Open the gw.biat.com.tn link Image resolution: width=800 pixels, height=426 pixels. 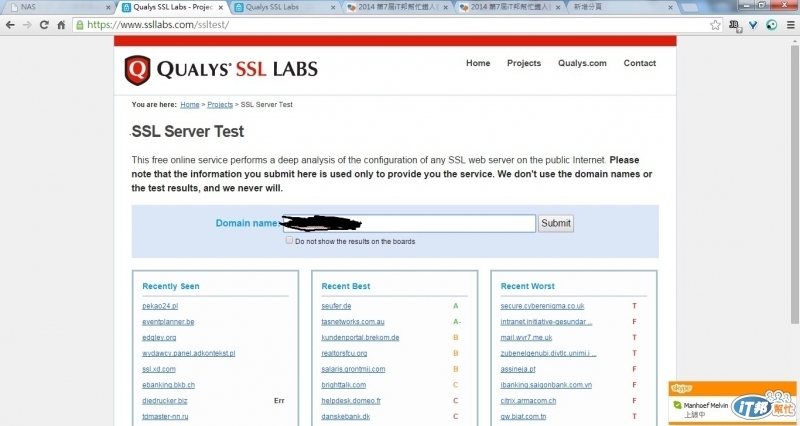point(523,417)
